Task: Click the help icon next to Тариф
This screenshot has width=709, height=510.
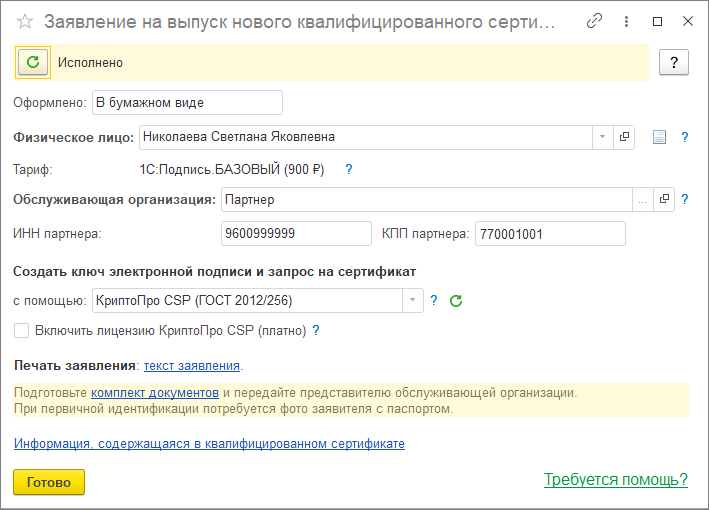Action: coord(349,169)
